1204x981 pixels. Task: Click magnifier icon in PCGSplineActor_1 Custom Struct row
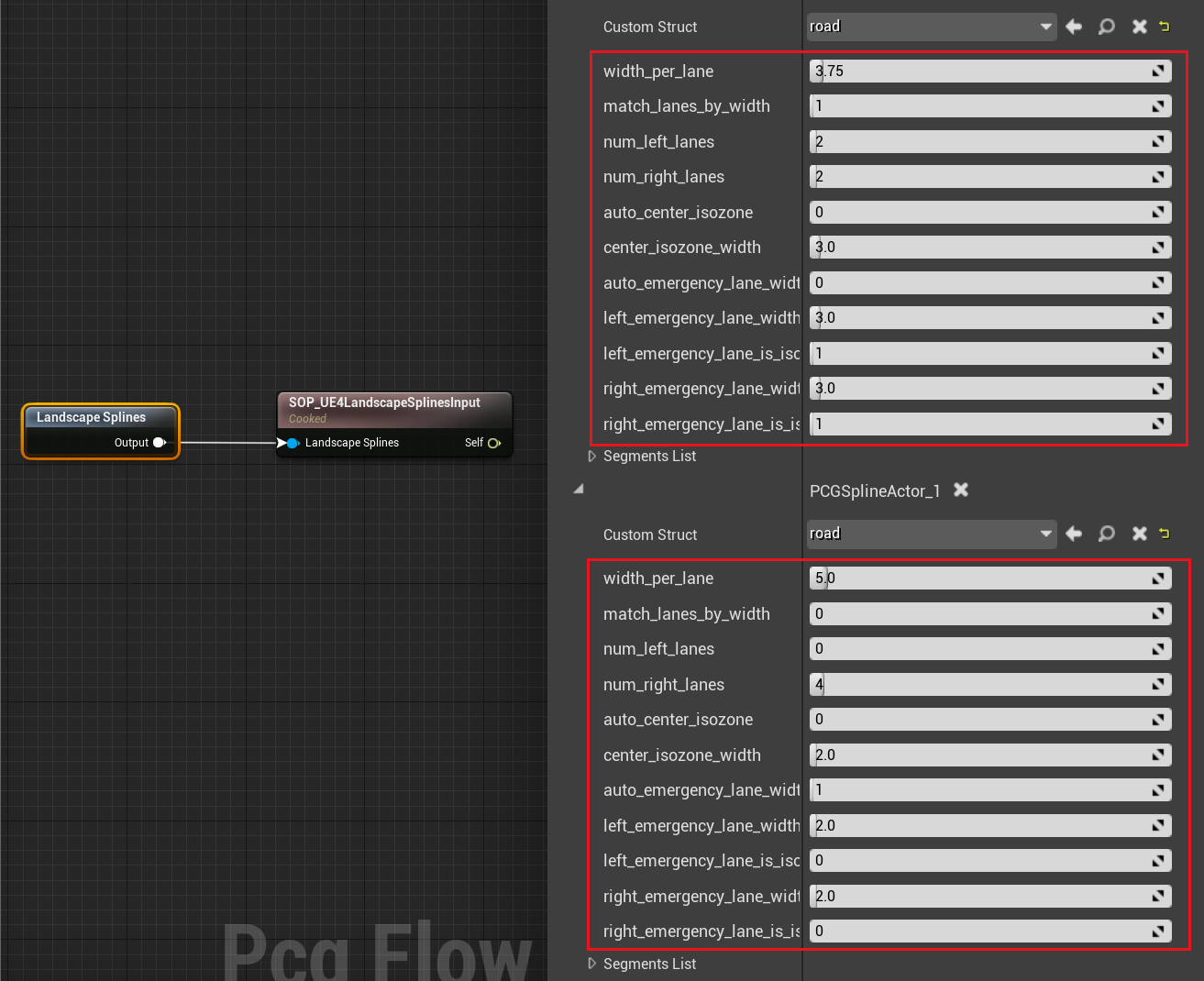[1107, 534]
